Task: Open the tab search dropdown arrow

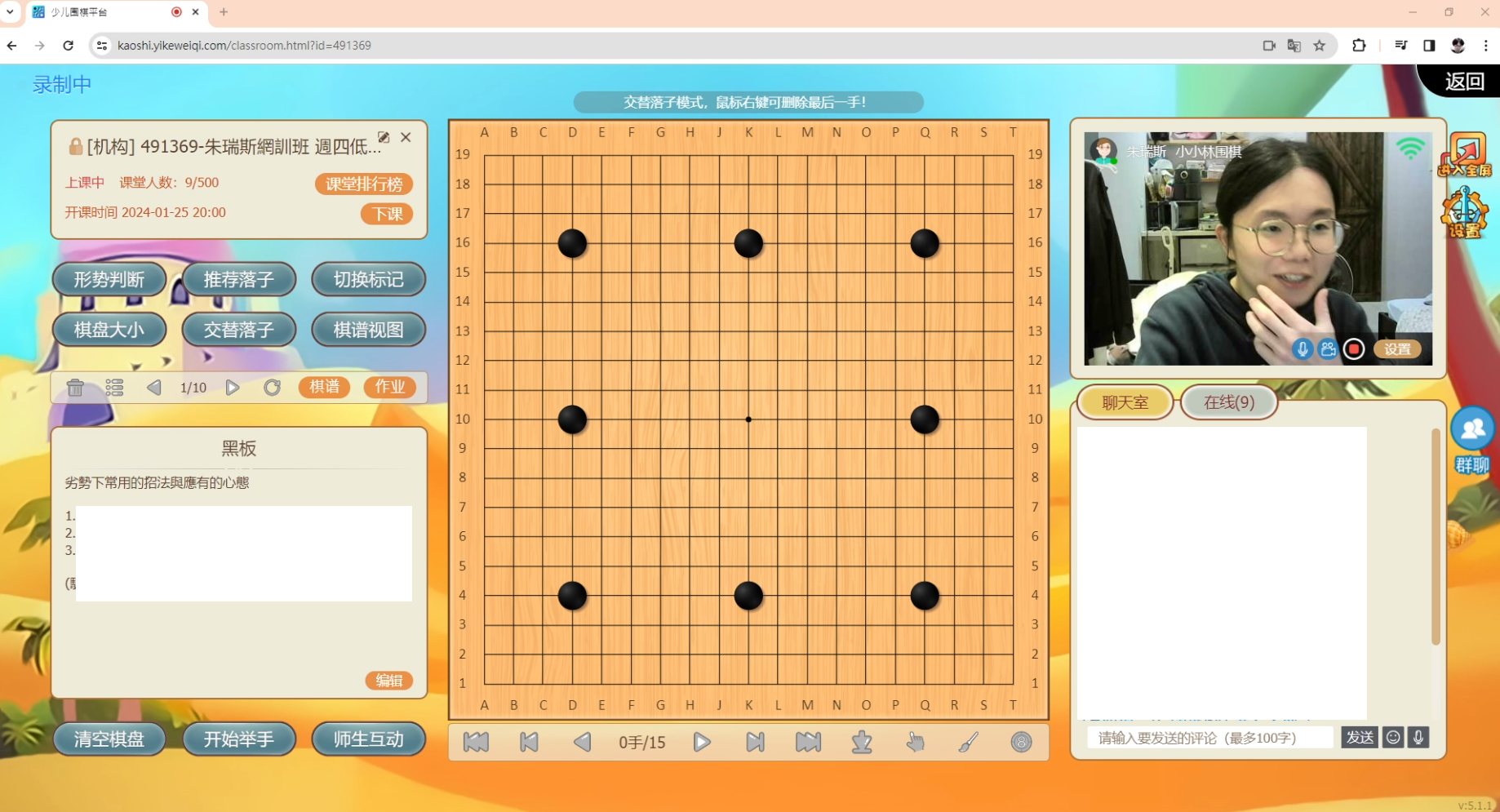Action: (x=11, y=12)
